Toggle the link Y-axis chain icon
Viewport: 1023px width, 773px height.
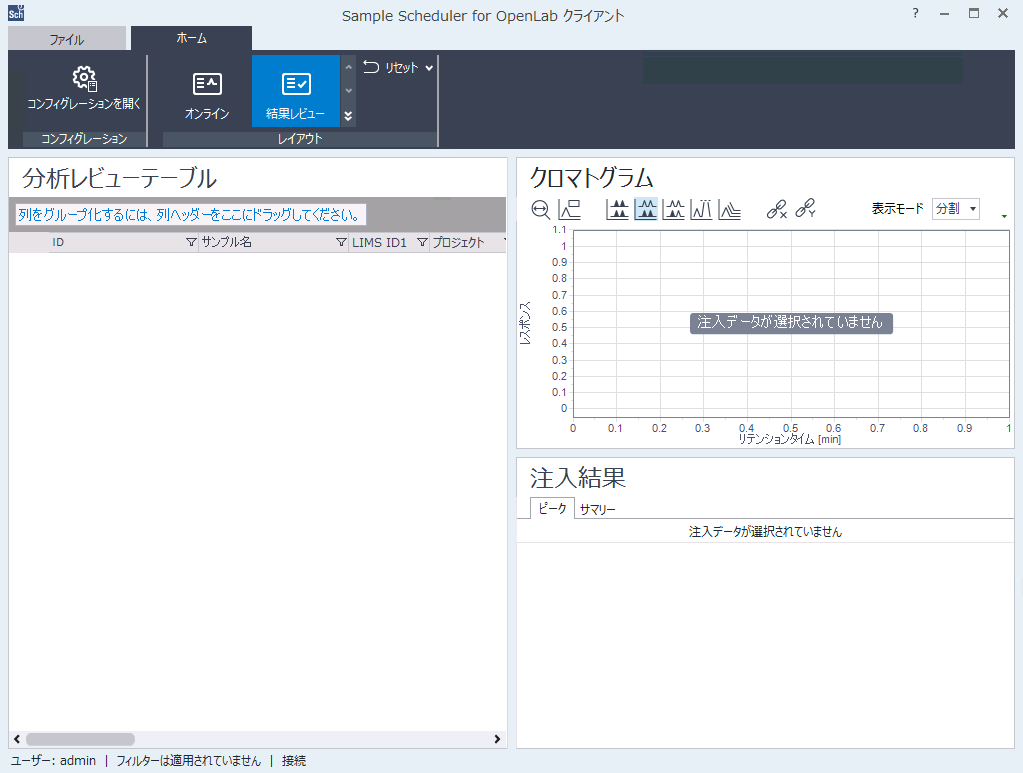pos(806,208)
